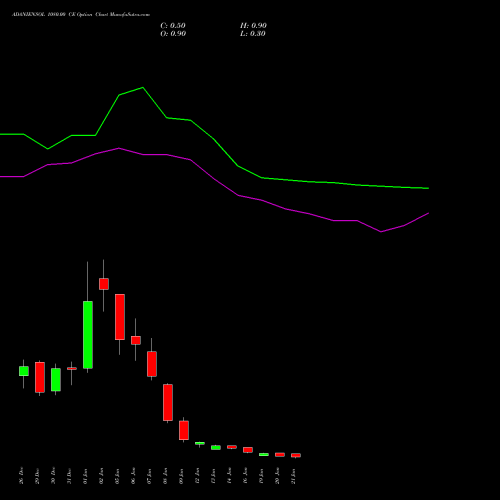Select the green candle for 30 Dec
The height and width of the screenshot is (500, 500).
[x=56, y=380]
